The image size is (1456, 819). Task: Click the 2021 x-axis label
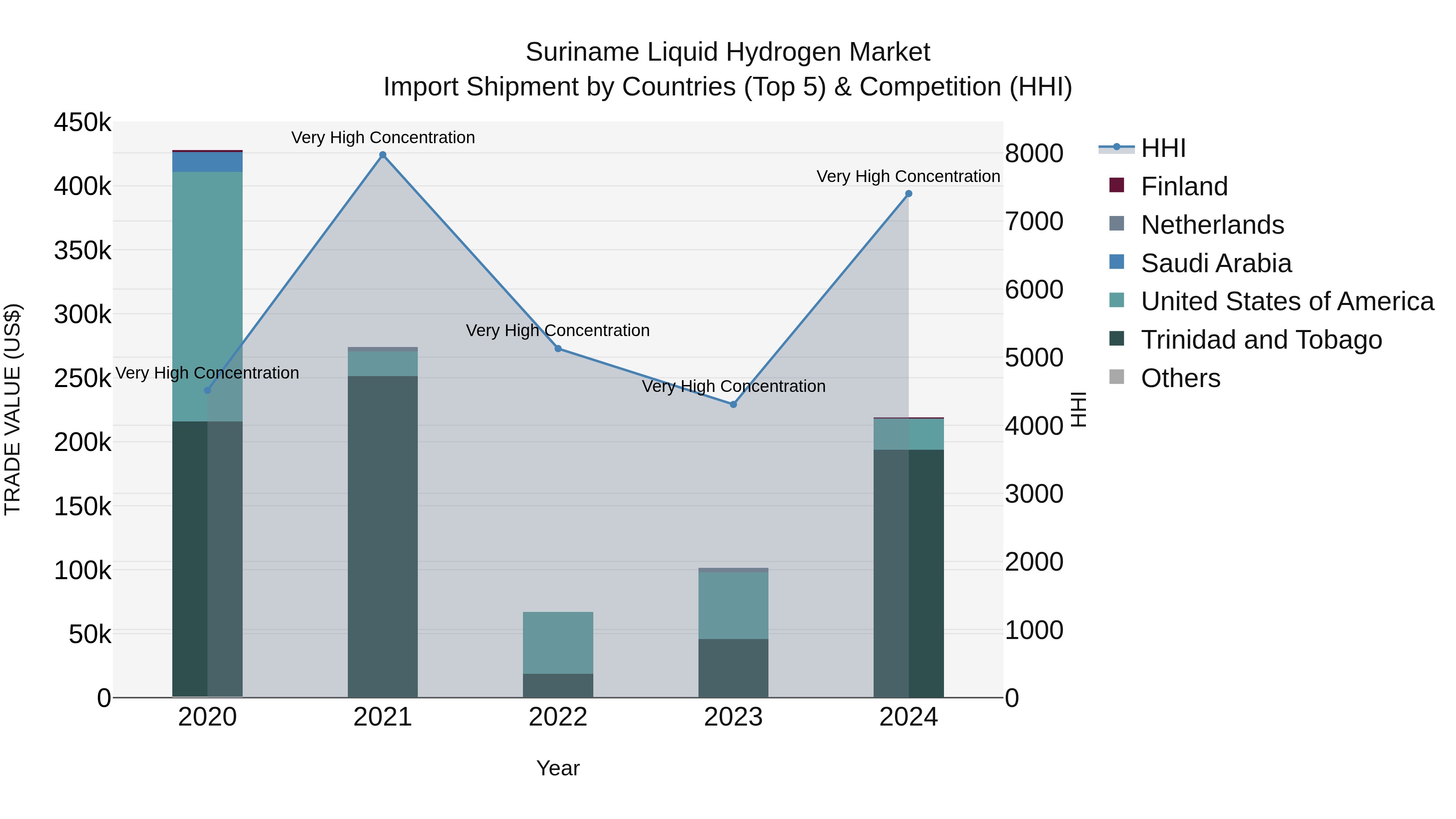click(x=383, y=717)
